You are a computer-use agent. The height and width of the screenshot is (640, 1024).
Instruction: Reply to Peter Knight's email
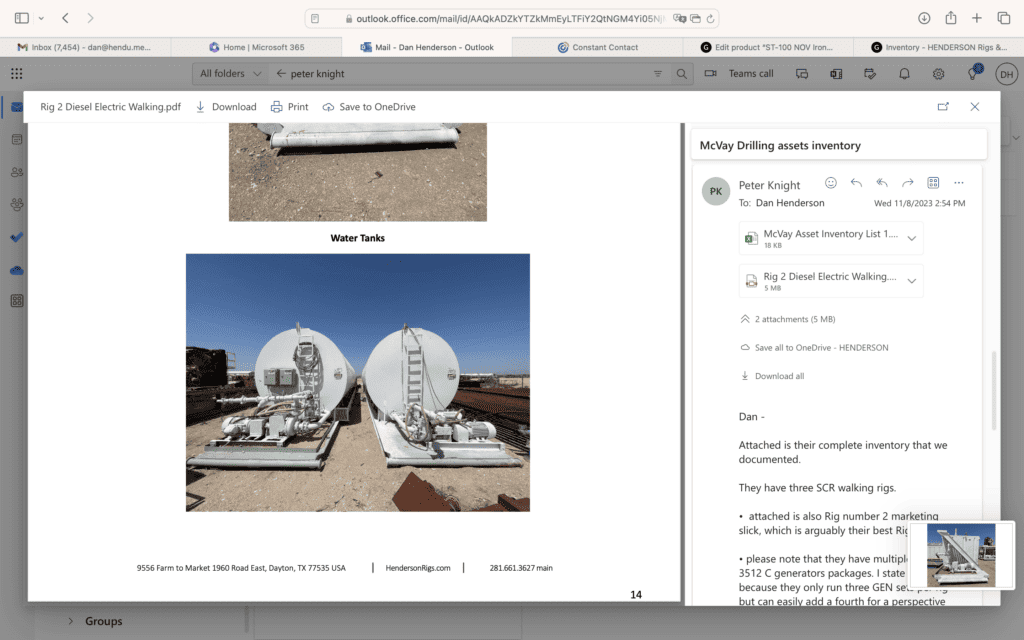856,183
